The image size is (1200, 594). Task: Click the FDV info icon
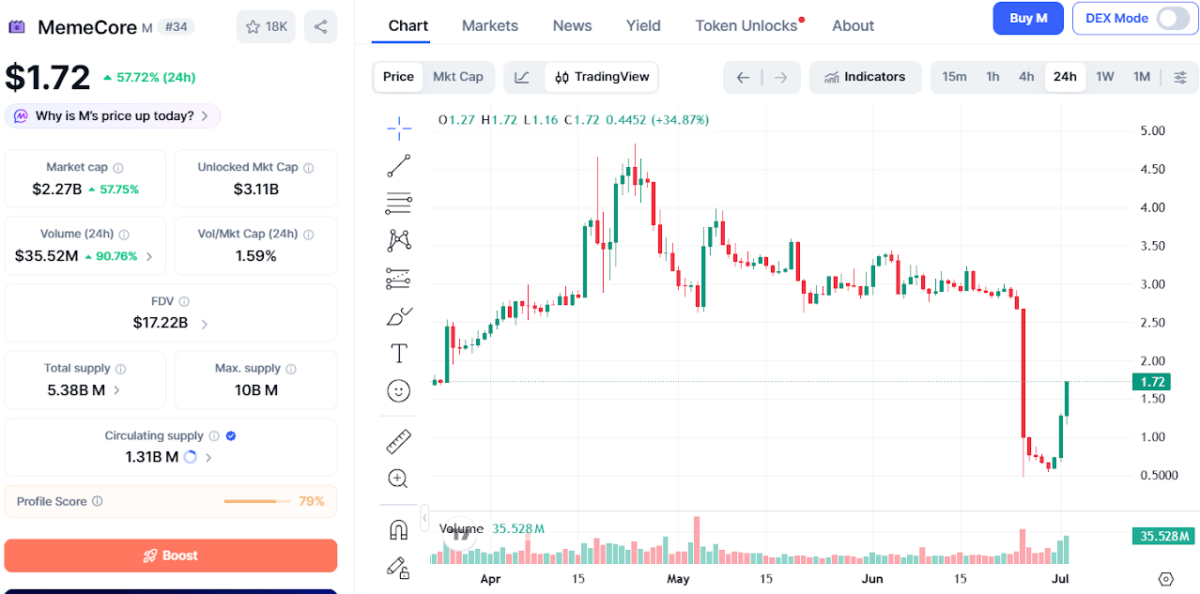pyautogui.click(x=184, y=301)
